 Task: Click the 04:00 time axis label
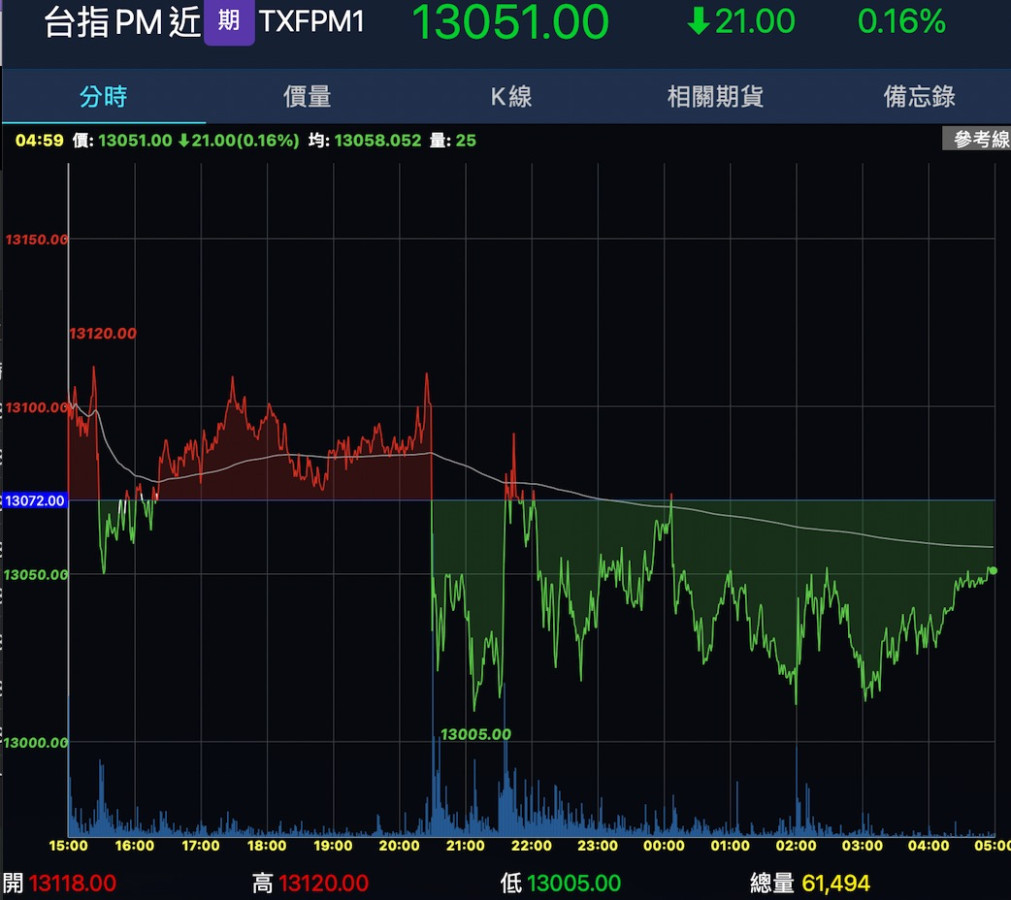[x=928, y=845]
